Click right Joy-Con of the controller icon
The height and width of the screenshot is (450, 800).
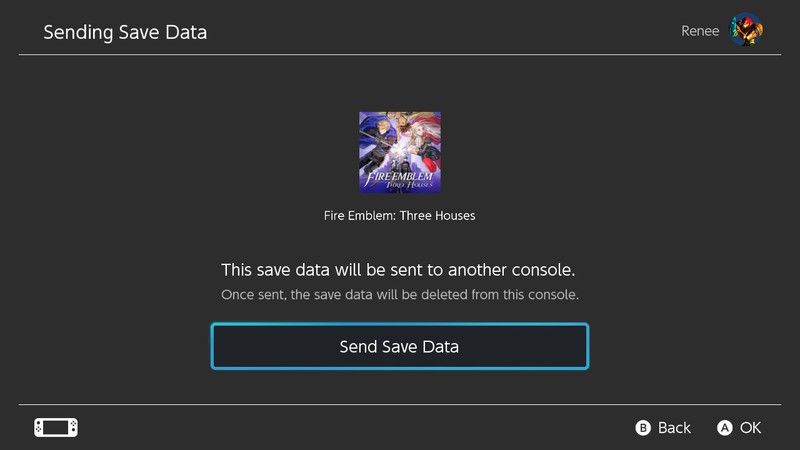(x=73, y=428)
